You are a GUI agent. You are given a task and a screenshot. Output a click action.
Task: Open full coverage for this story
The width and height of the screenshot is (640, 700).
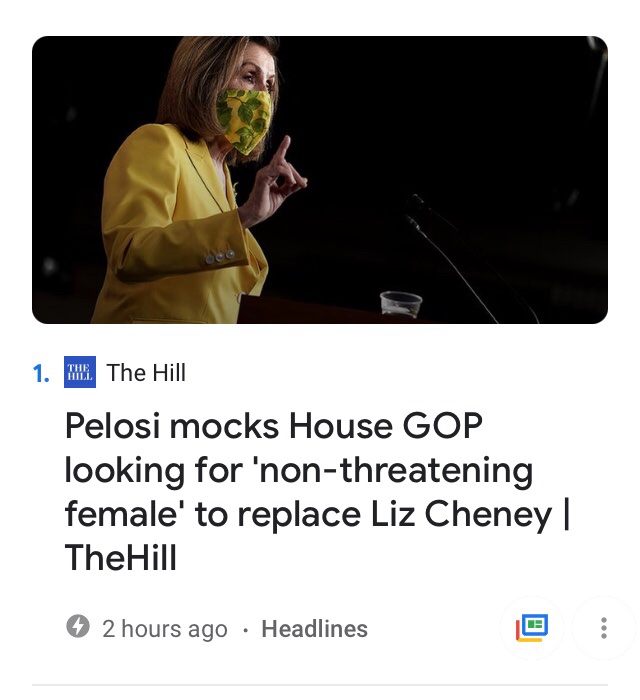(x=531, y=628)
